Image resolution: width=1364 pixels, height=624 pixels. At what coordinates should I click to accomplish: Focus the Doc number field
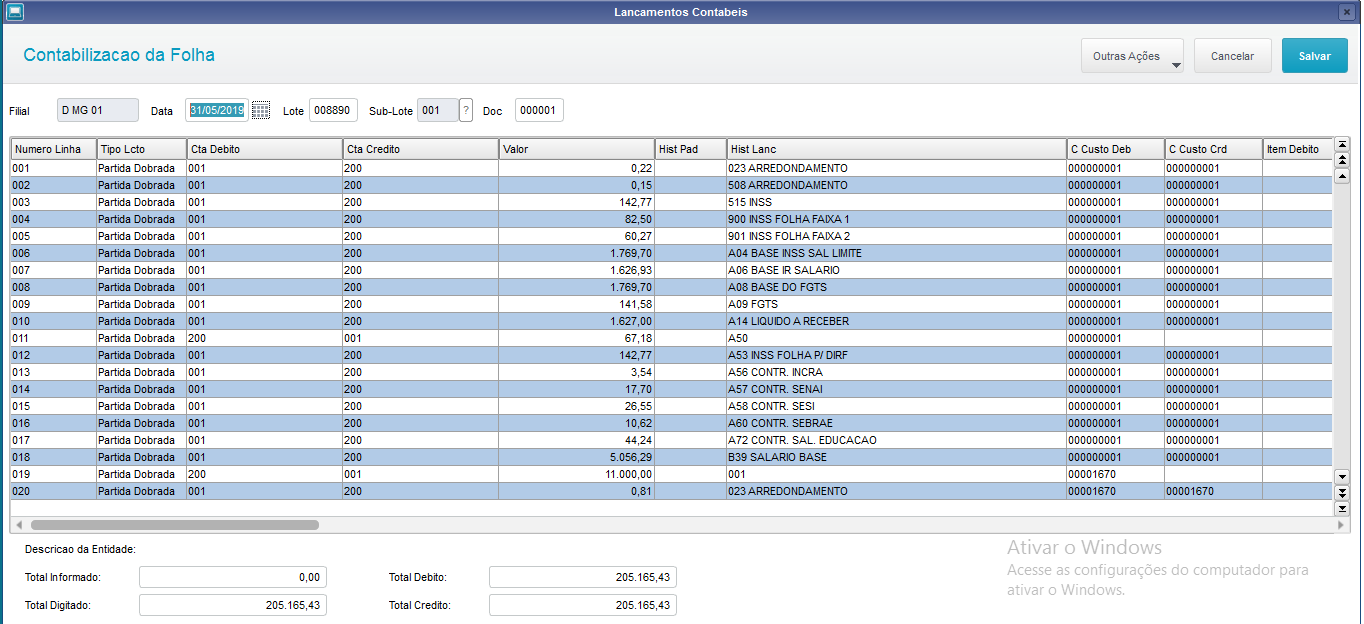(x=539, y=110)
